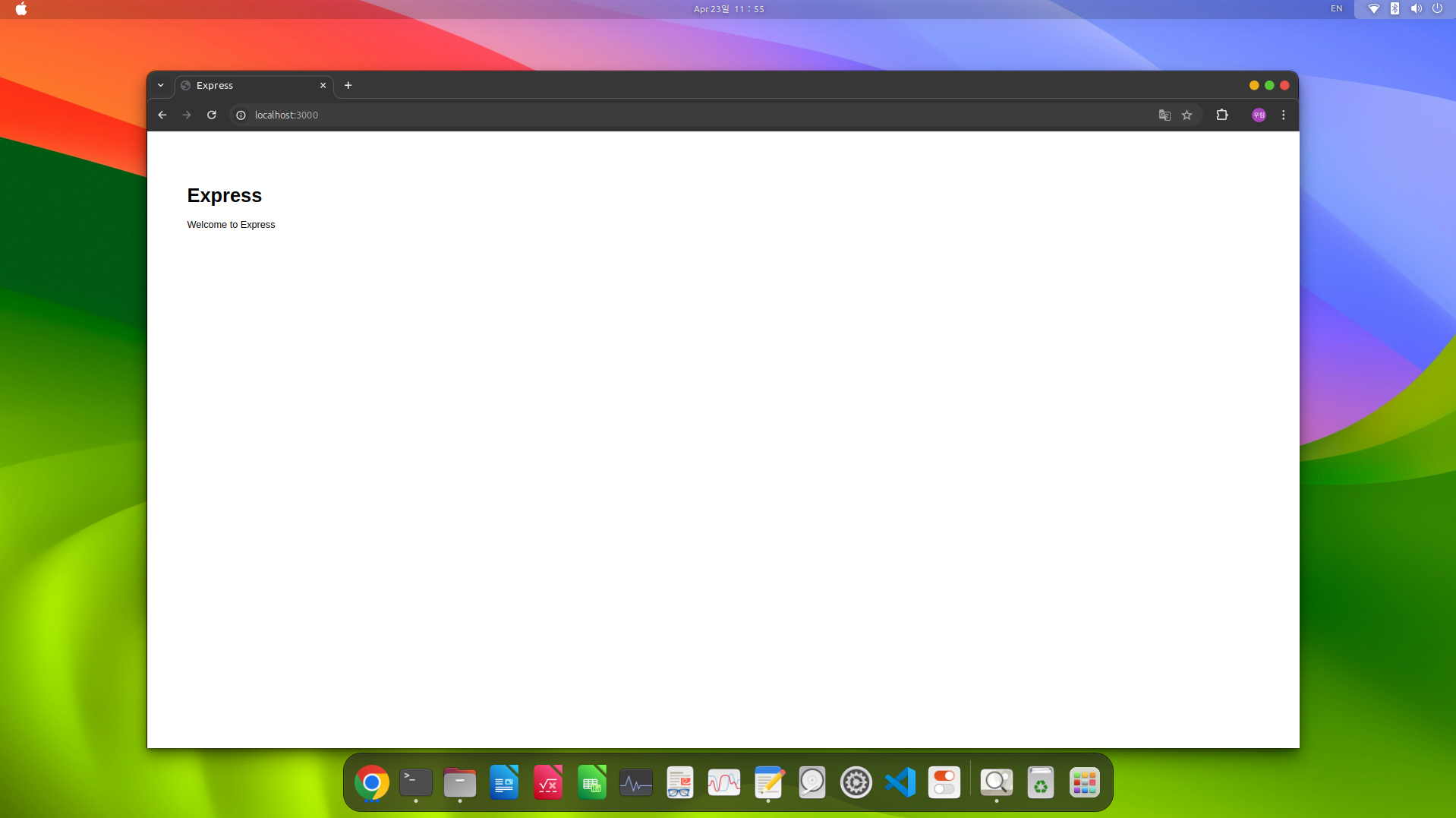Open Terminal from the dock

pyautogui.click(x=416, y=782)
